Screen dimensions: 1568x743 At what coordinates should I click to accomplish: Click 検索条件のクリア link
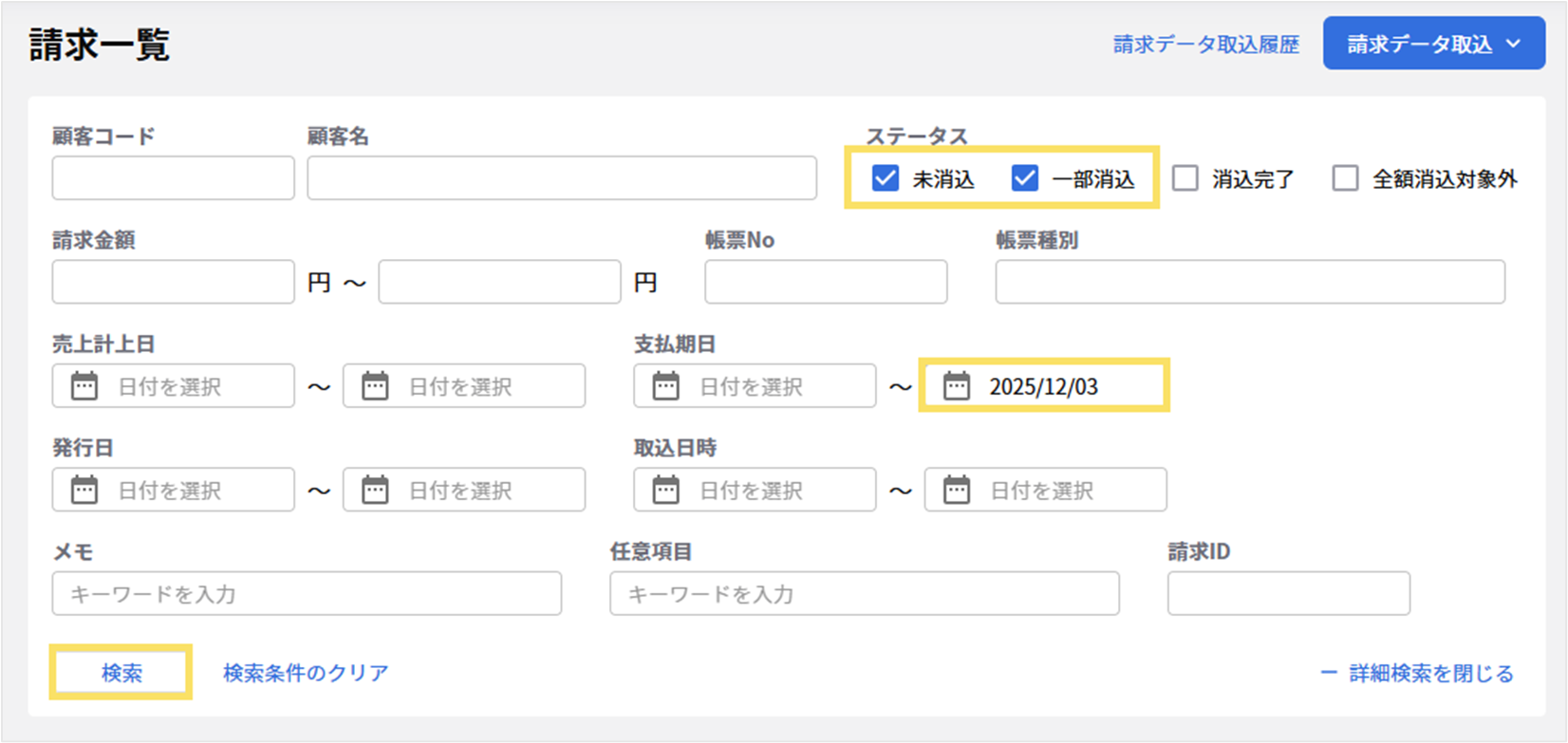coord(306,673)
